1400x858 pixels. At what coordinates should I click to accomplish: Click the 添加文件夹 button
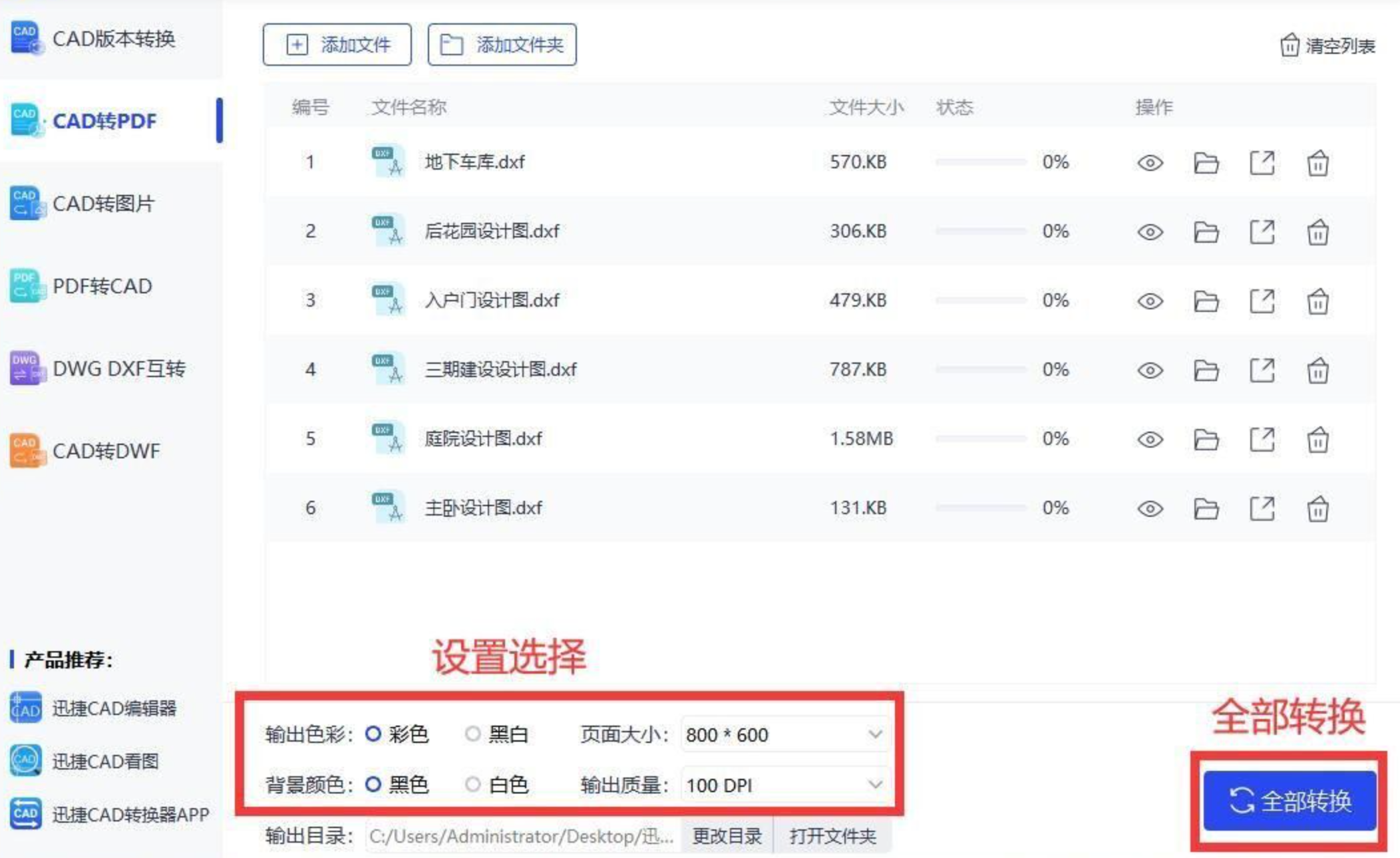pyautogui.click(x=502, y=45)
